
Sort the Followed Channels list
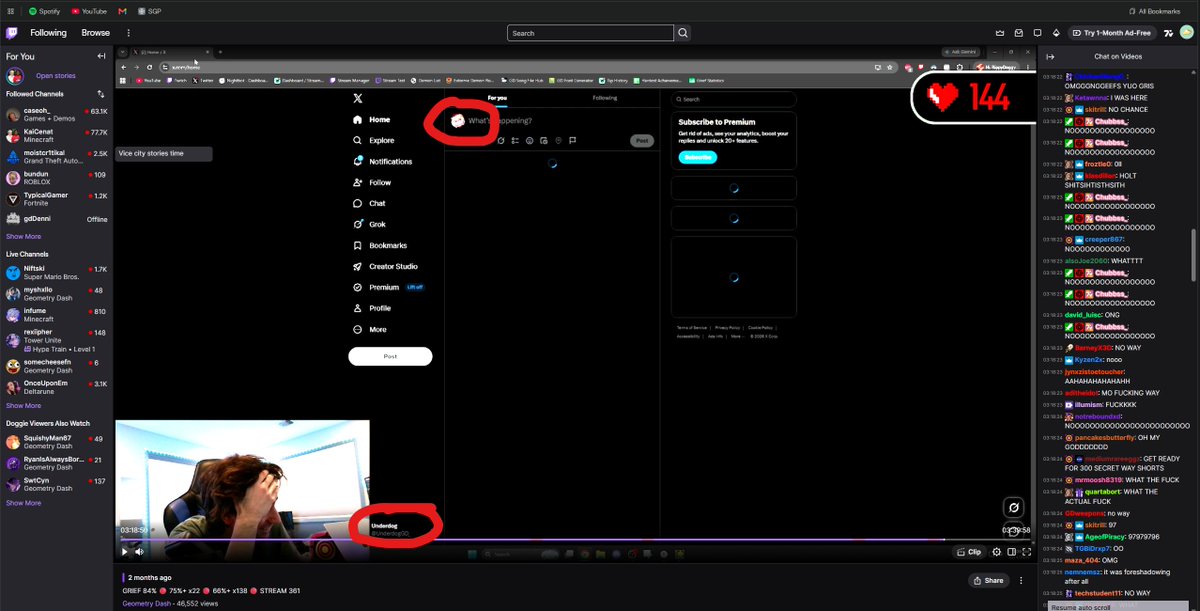(101, 94)
